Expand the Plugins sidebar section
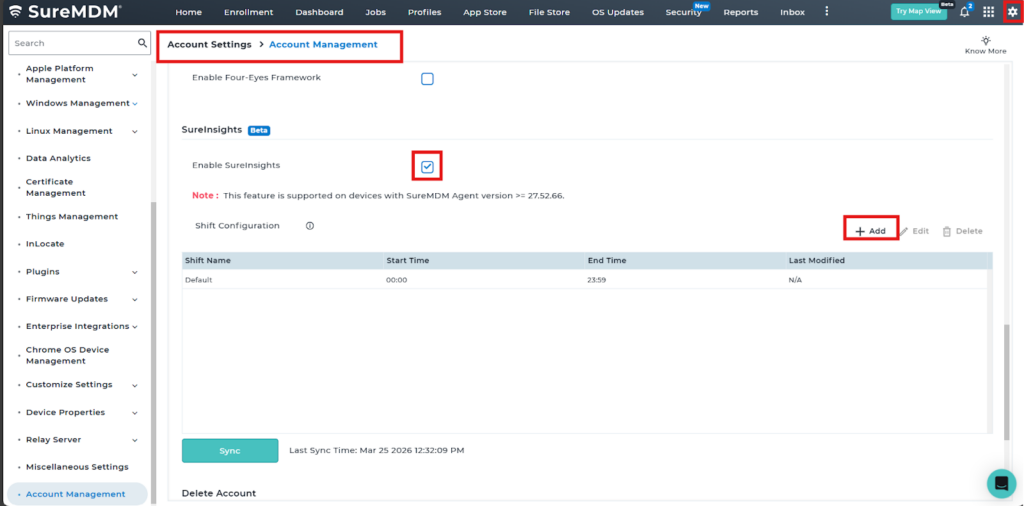This screenshot has width=1024, height=506. (135, 272)
